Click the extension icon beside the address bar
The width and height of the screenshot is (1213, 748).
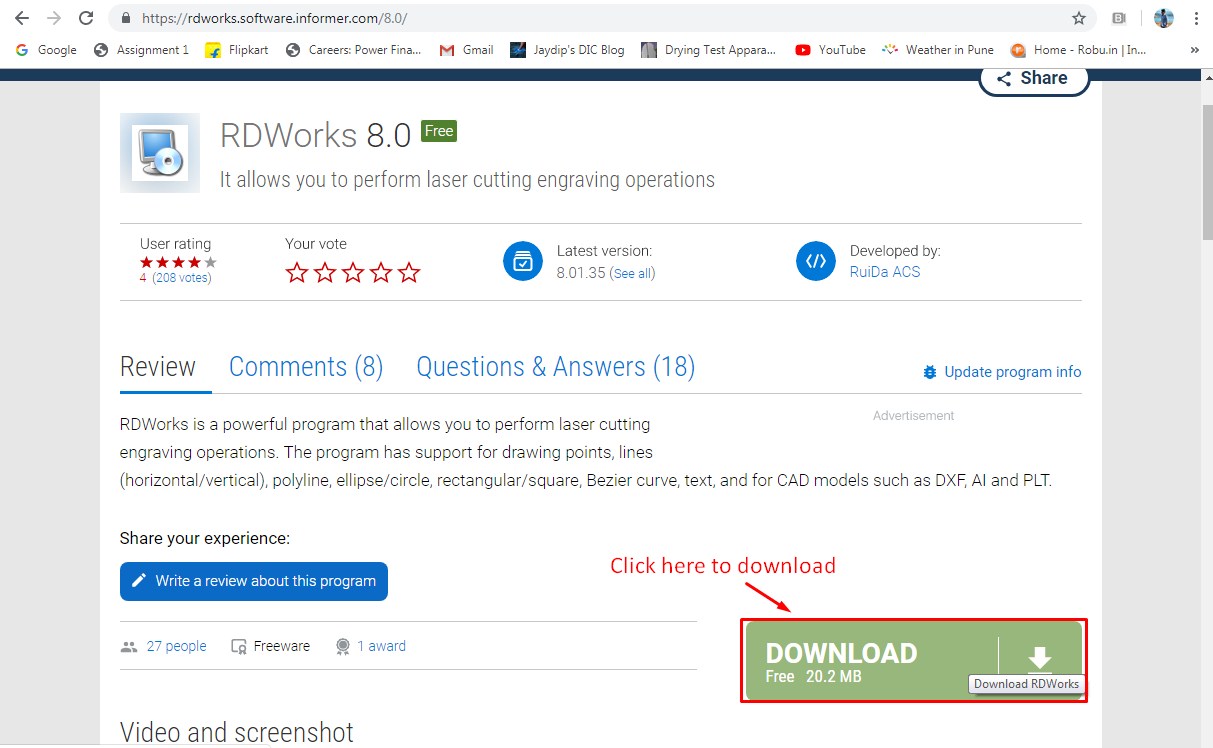1119,18
